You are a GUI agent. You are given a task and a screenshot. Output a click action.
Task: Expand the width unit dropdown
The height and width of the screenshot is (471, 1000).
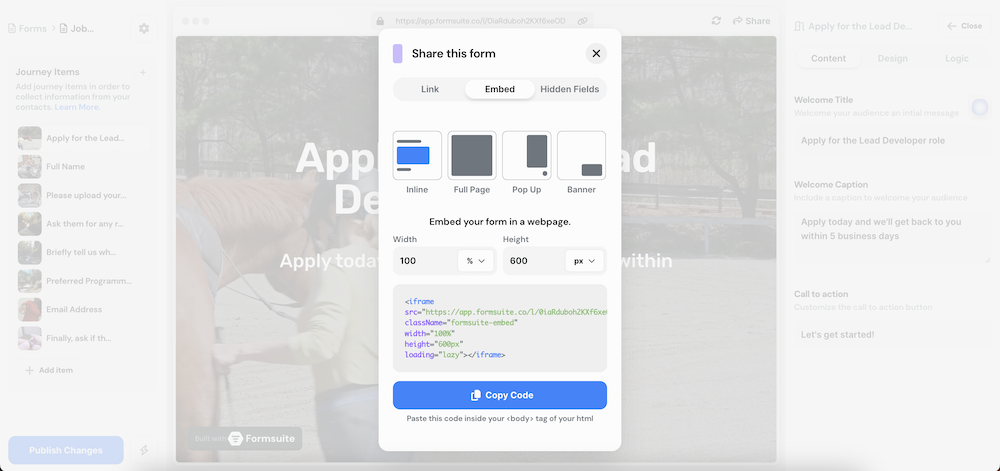pyautogui.click(x=476, y=261)
